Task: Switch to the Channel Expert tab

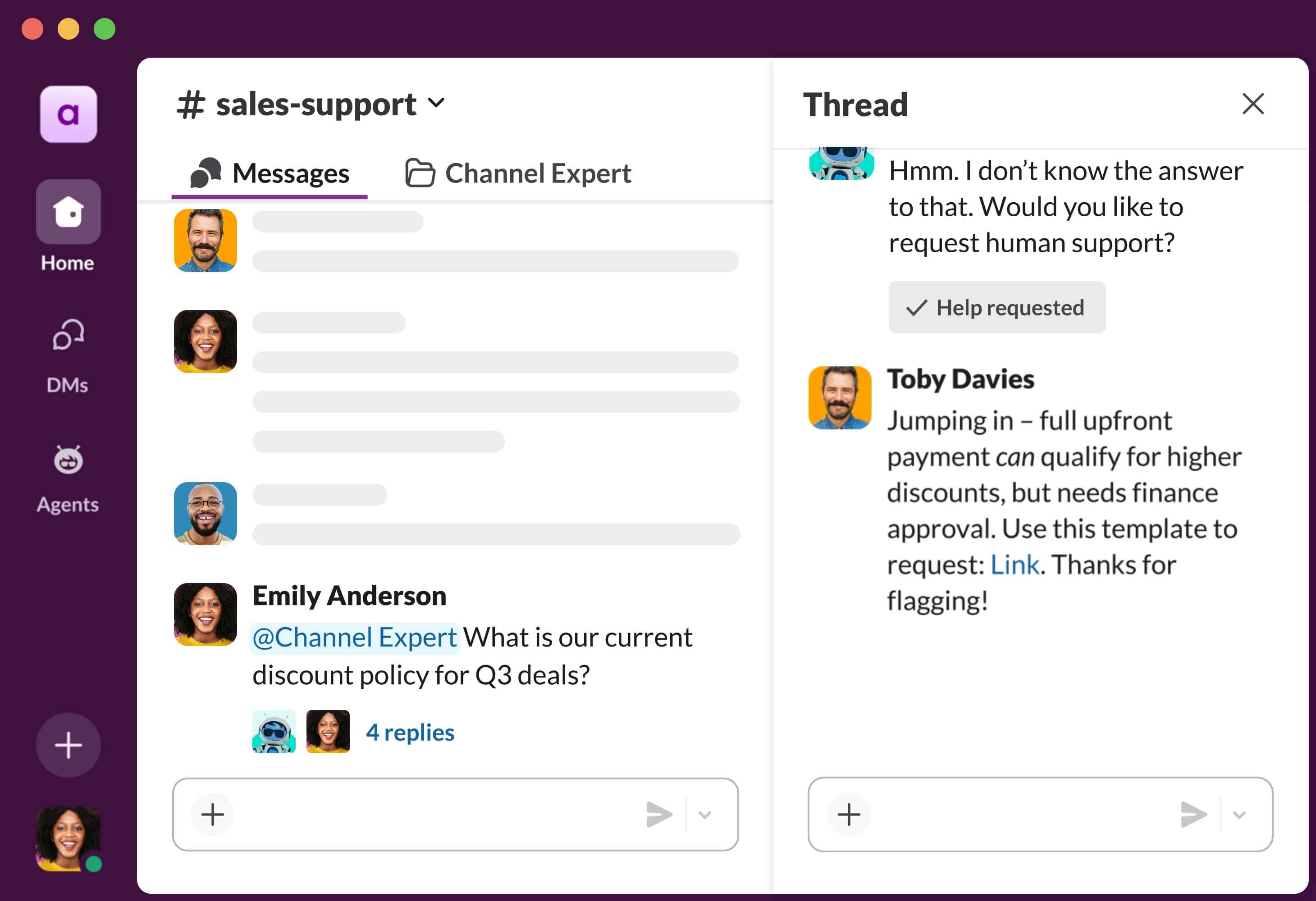Action: click(x=518, y=173)
